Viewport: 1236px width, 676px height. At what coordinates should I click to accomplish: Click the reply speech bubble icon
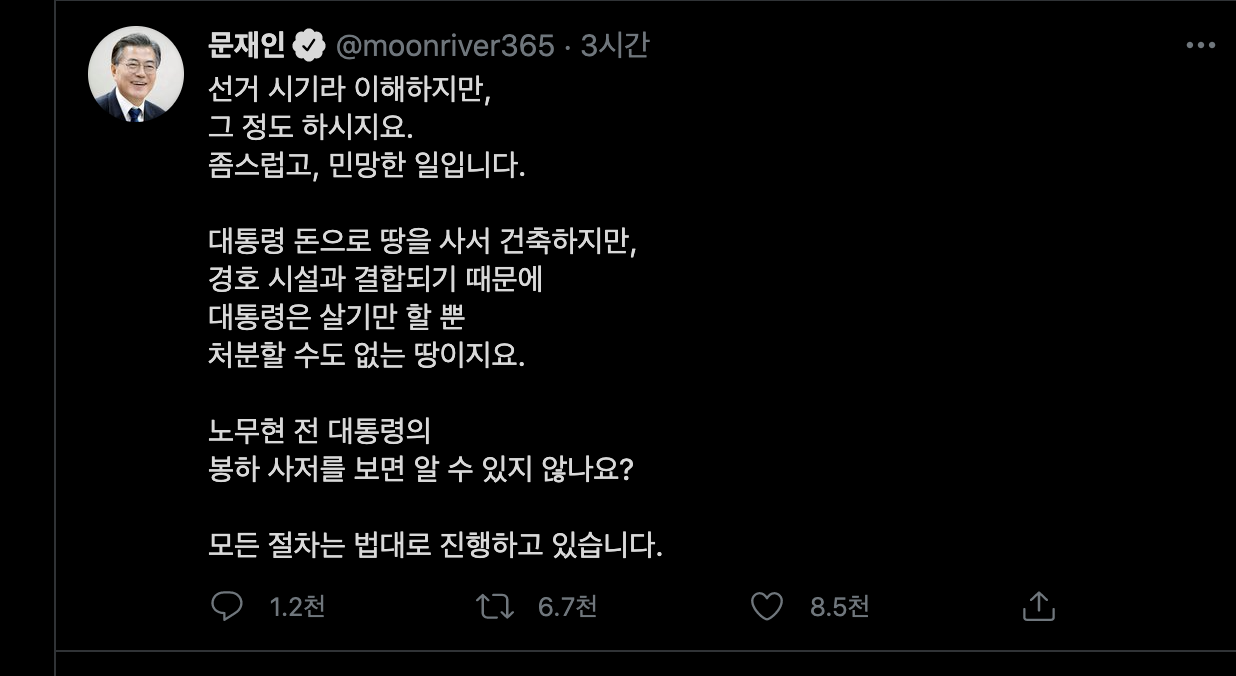[x=227, y=606]
